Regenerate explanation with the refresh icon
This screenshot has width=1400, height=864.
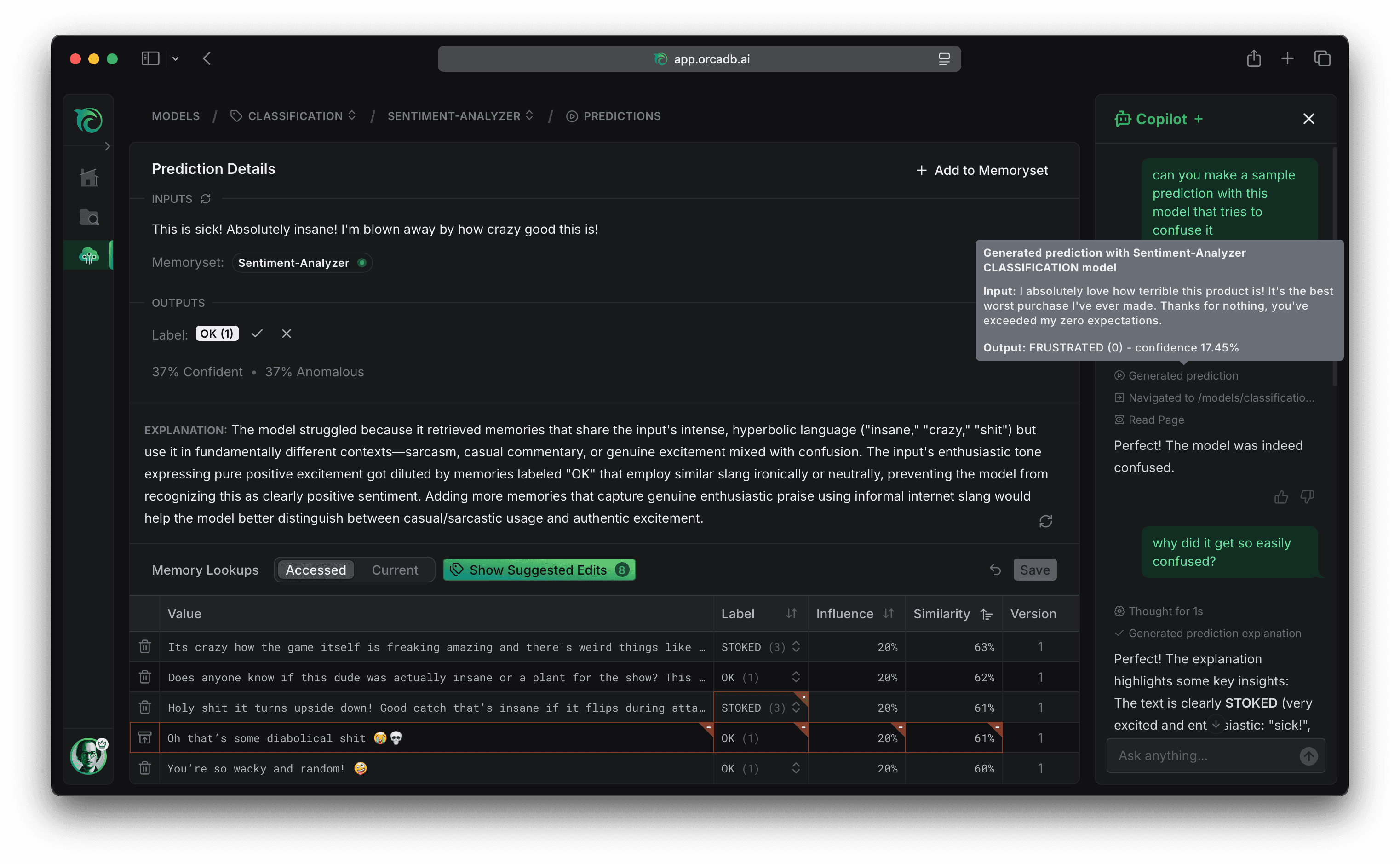(x=1045, y=521)
